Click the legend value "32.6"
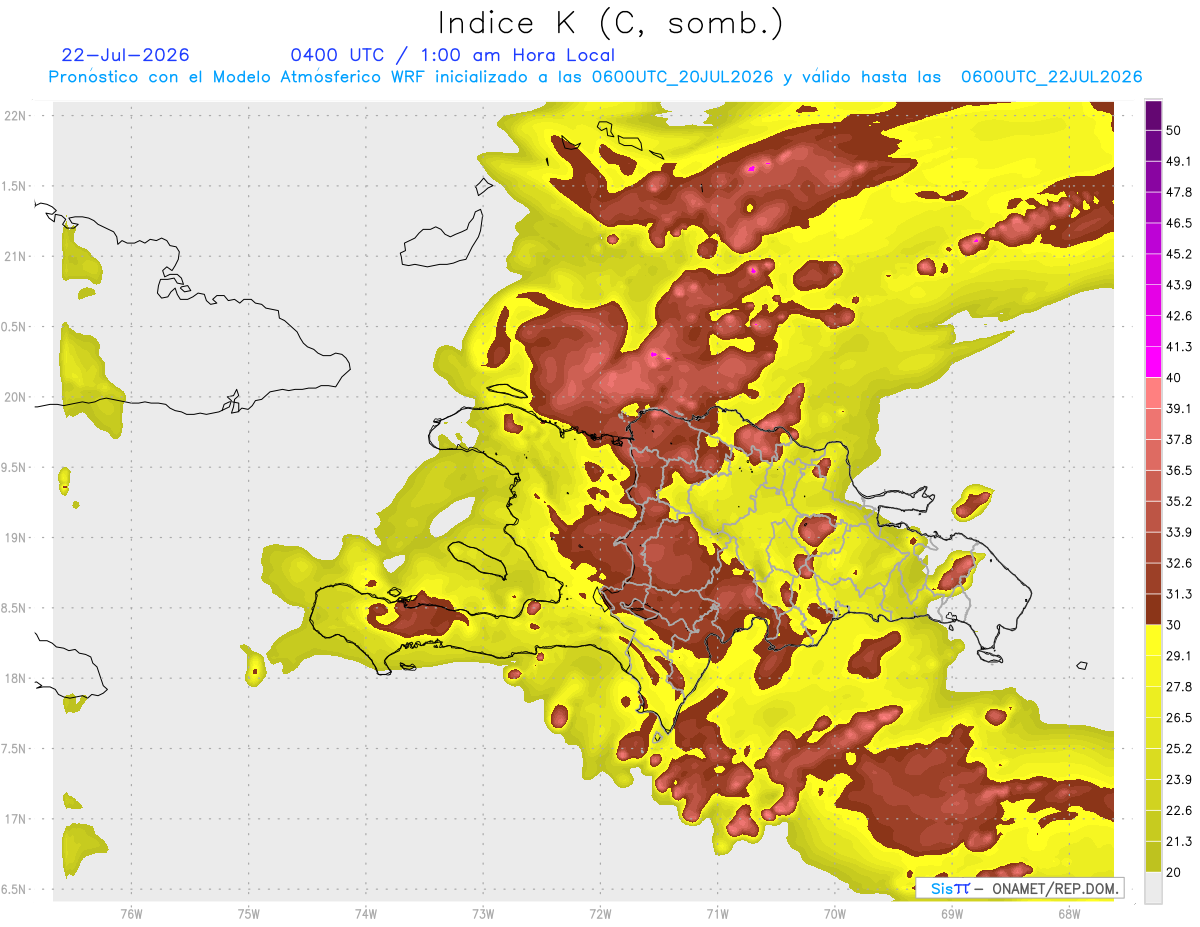This screenshot has height=927, width=1200. click(x=1180, y=563)
